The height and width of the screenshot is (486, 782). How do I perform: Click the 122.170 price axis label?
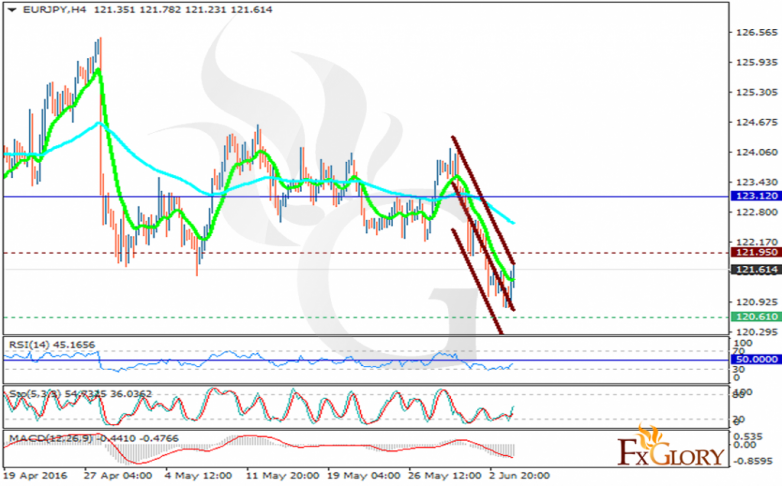tap(757, 242)
